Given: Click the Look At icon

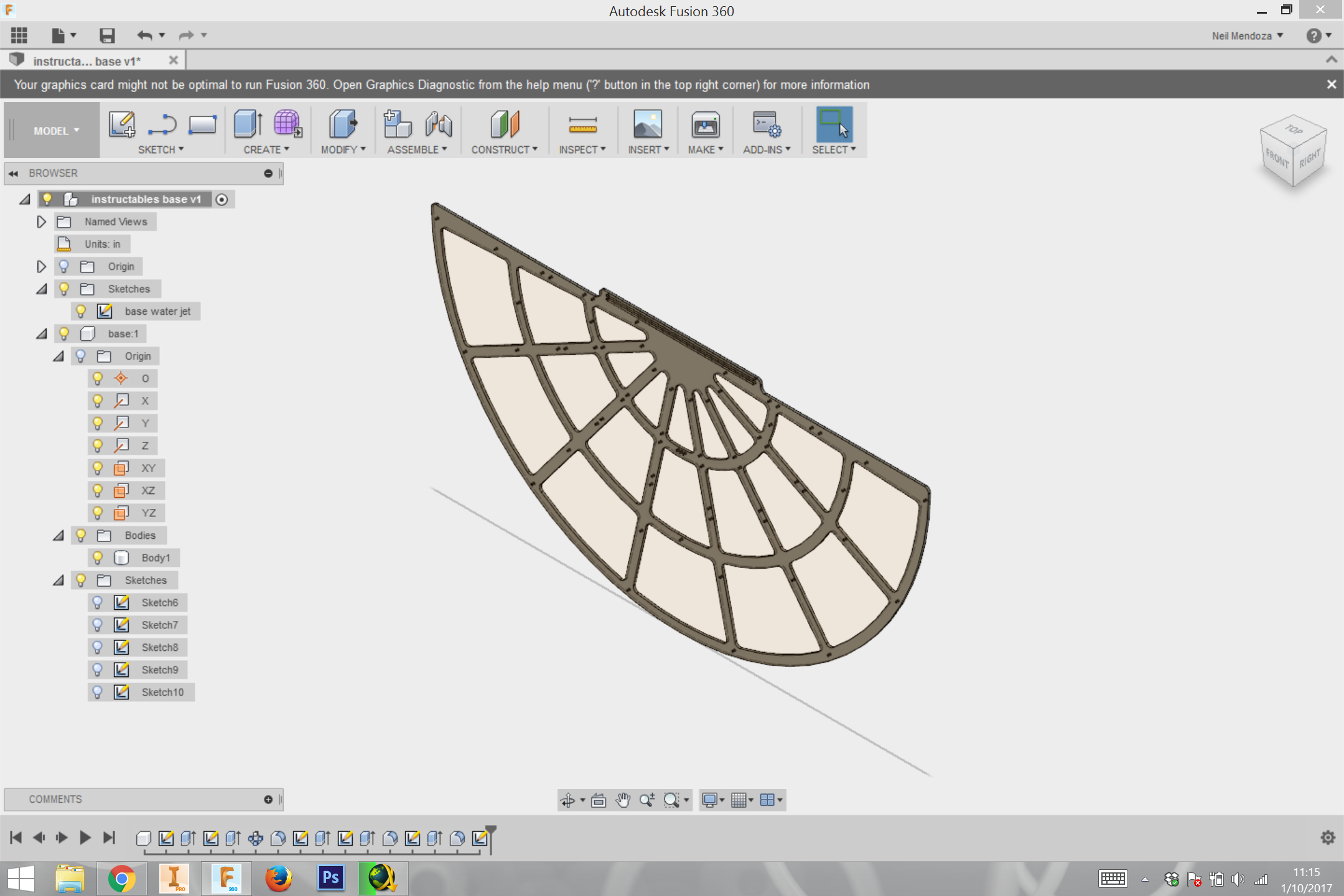Looking at the screenshot, I should [599, 800].
